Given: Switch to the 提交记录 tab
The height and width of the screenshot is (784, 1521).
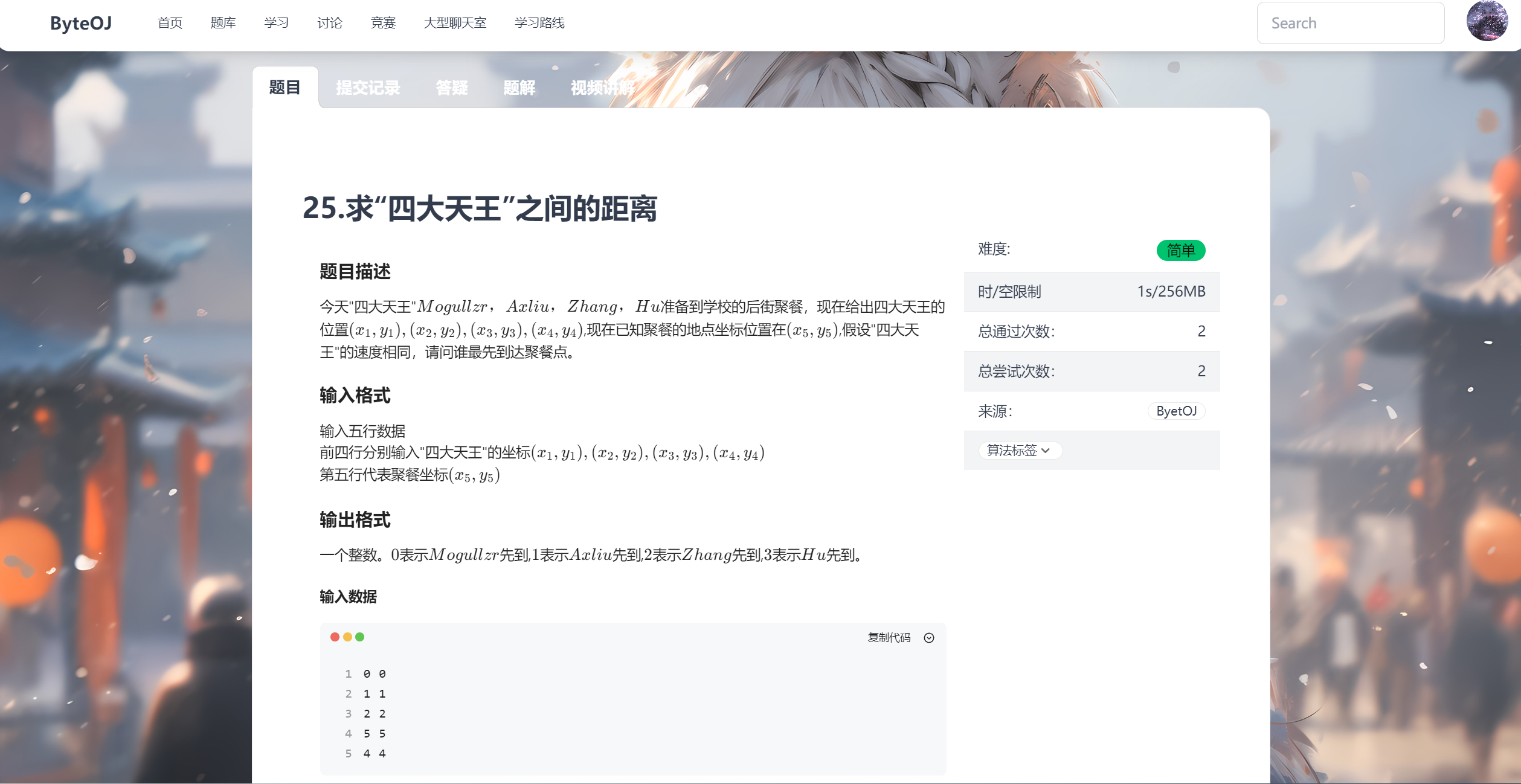Looking at the screenshot, I should tap(368, 87).
